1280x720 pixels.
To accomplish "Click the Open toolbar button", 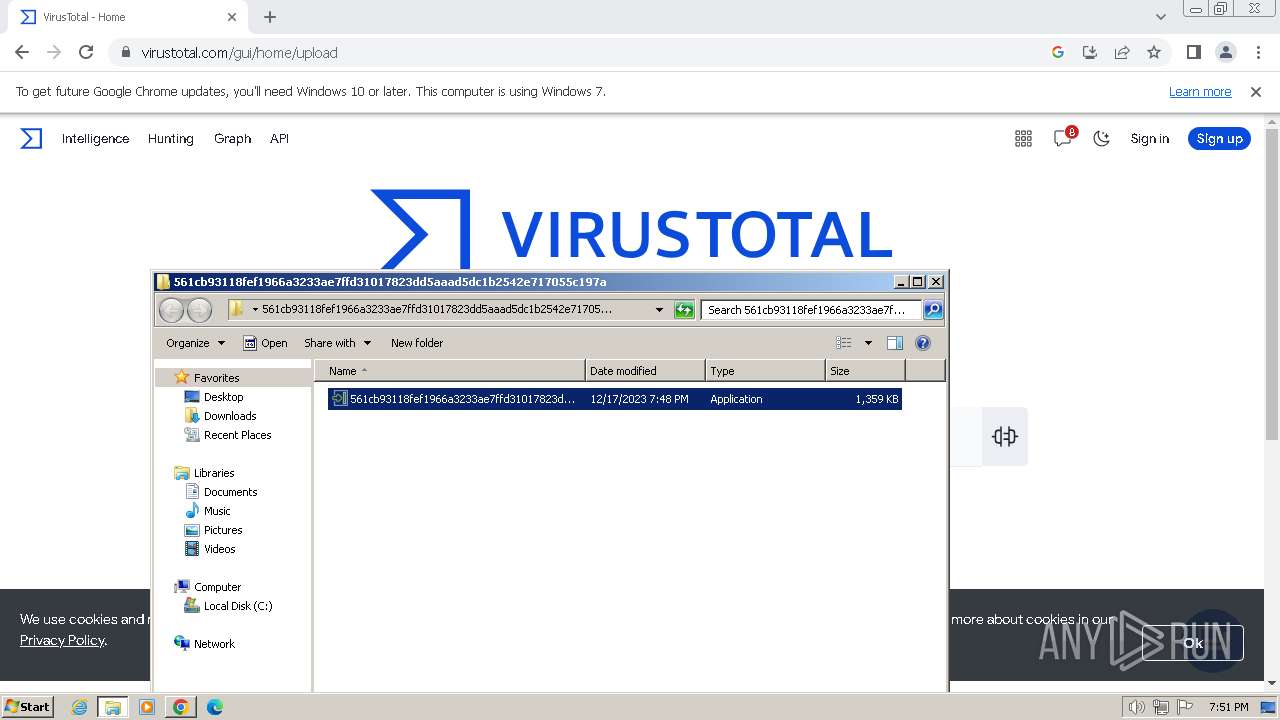I will (x=265, y=343).
